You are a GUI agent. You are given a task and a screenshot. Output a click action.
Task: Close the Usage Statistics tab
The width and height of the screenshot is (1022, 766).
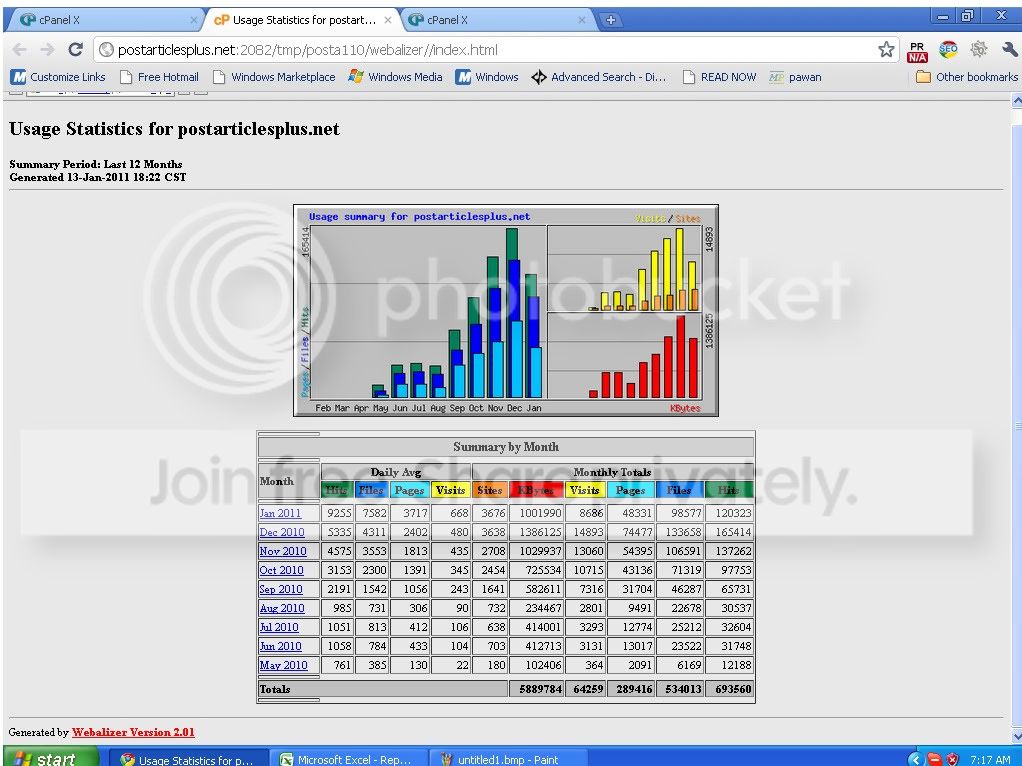pyautogui.click(x=388, y=20)
